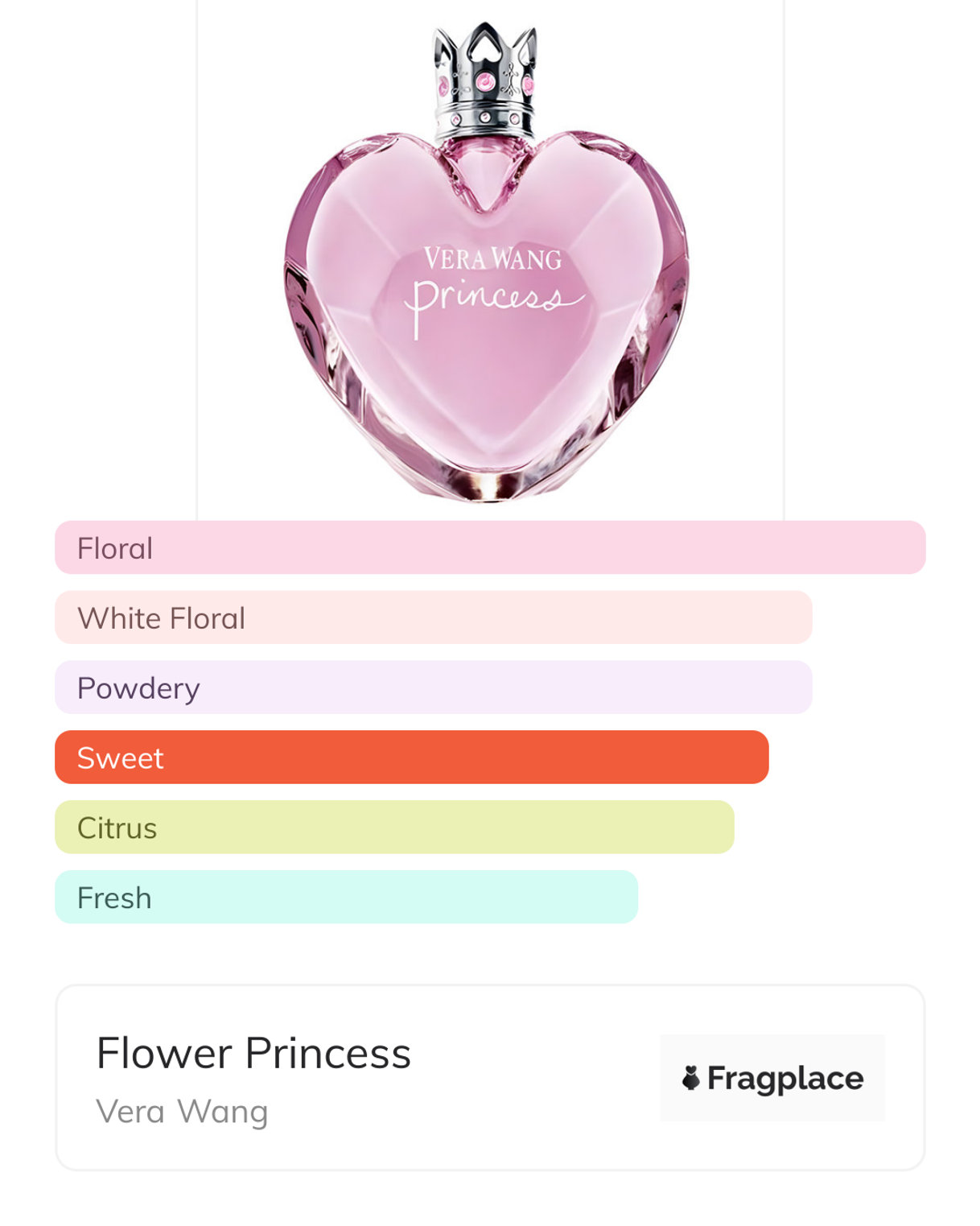The height and width of the screenshot is (1226, 980).
Task: Open the Flower Princess title
Action: [x=253, y=1053]
